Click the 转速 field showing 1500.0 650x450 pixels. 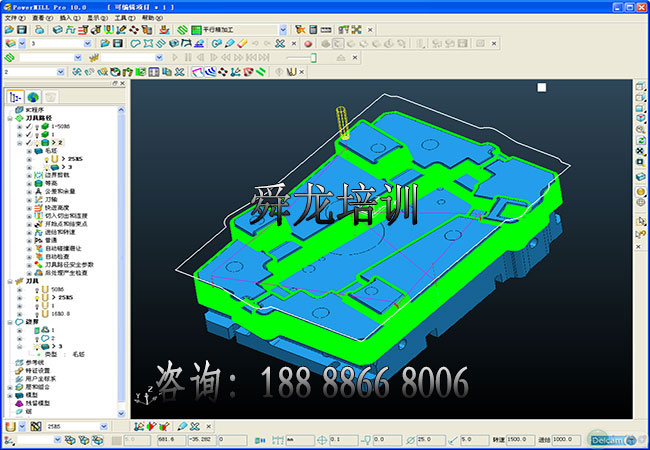[x=520, y=440]
